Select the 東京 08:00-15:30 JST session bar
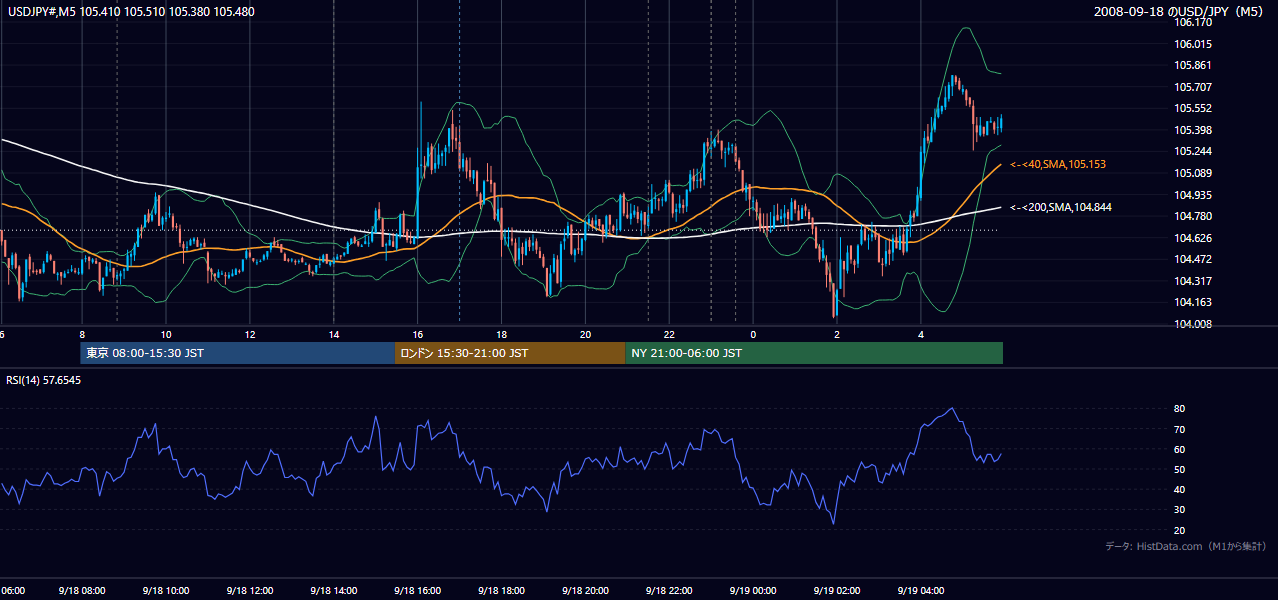Viewport: 1278px width, 600px height. pos(238,353)
